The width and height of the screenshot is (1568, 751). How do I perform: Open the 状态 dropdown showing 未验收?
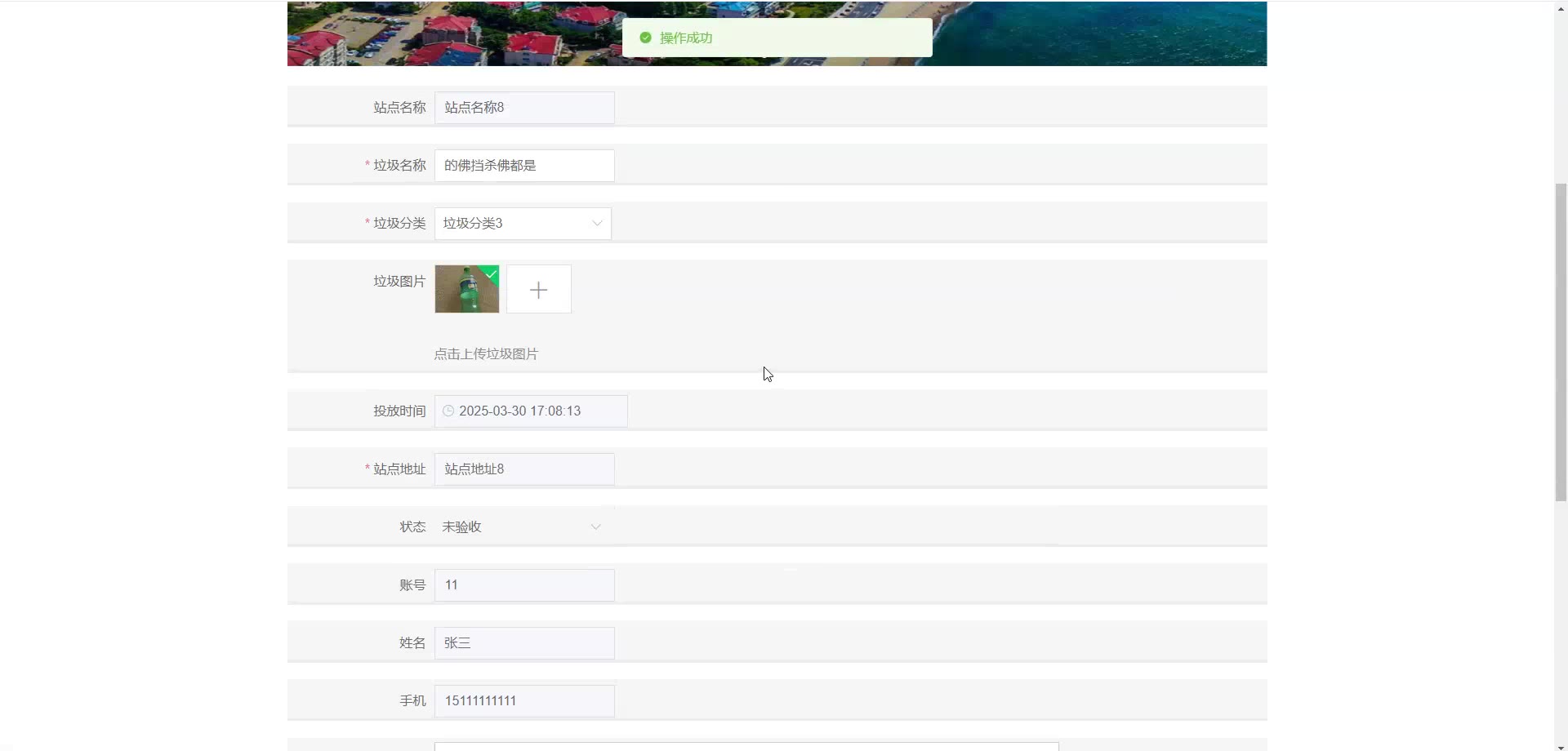click(523, 527)
